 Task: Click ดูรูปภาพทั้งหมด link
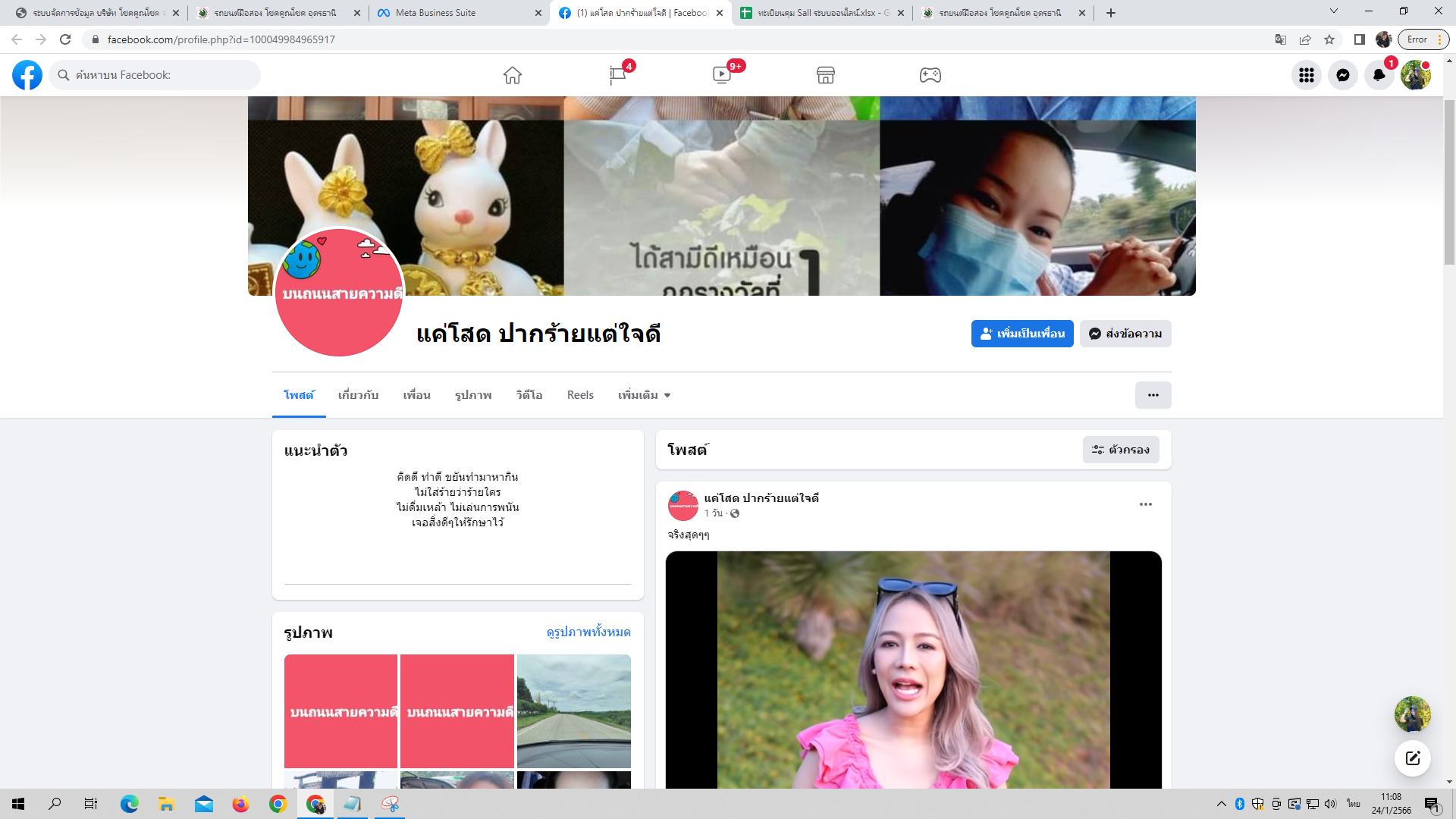click(588, 632)
